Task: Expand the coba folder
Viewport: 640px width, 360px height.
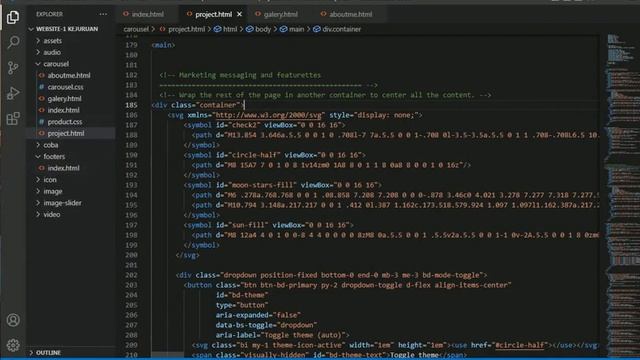Action: click(51, 145)
